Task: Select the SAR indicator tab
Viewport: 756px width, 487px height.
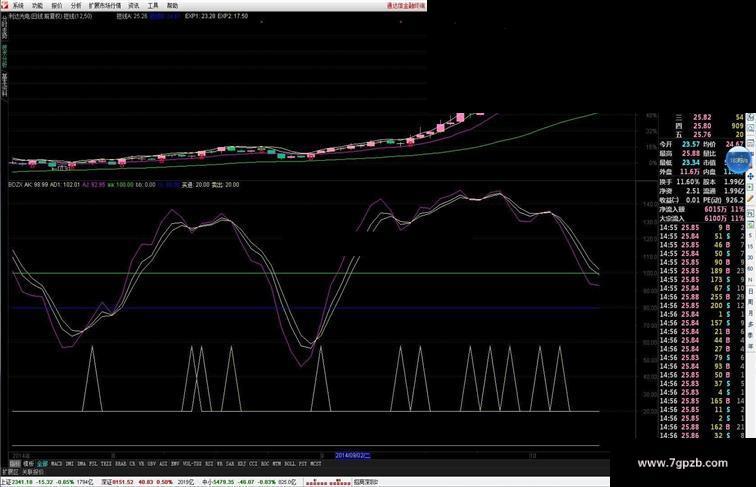Action: pos(230,464)
